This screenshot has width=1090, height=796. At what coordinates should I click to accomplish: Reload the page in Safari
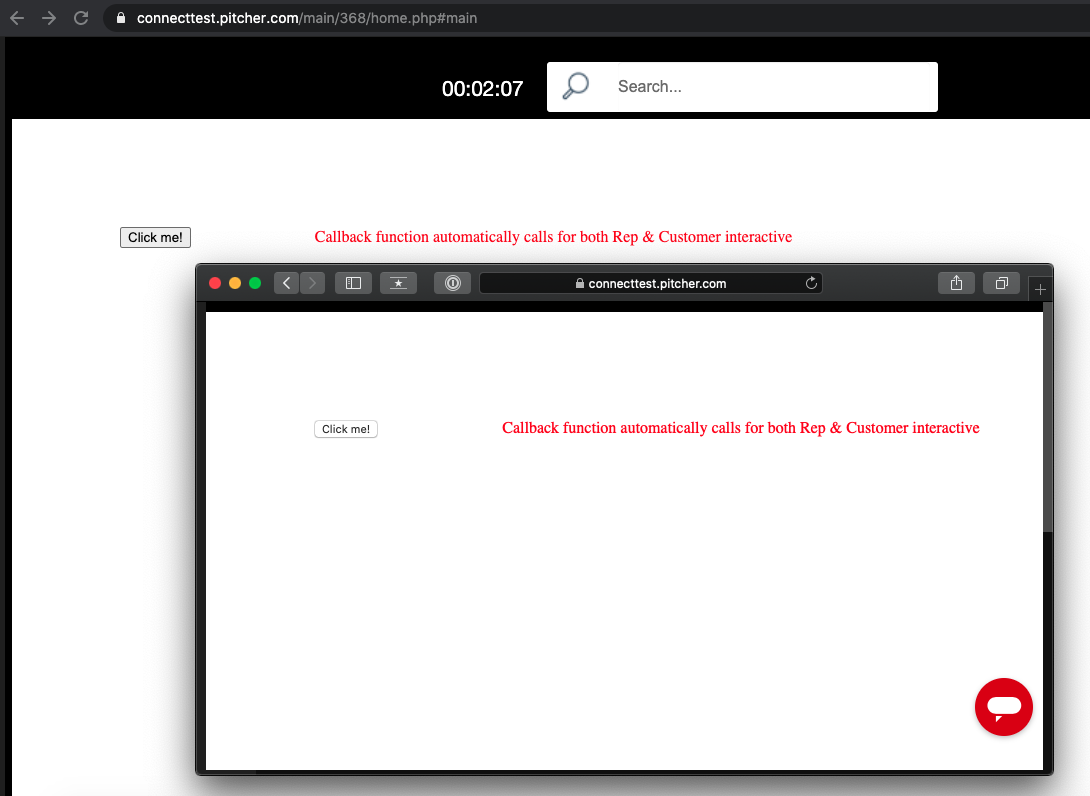(811, 283)
